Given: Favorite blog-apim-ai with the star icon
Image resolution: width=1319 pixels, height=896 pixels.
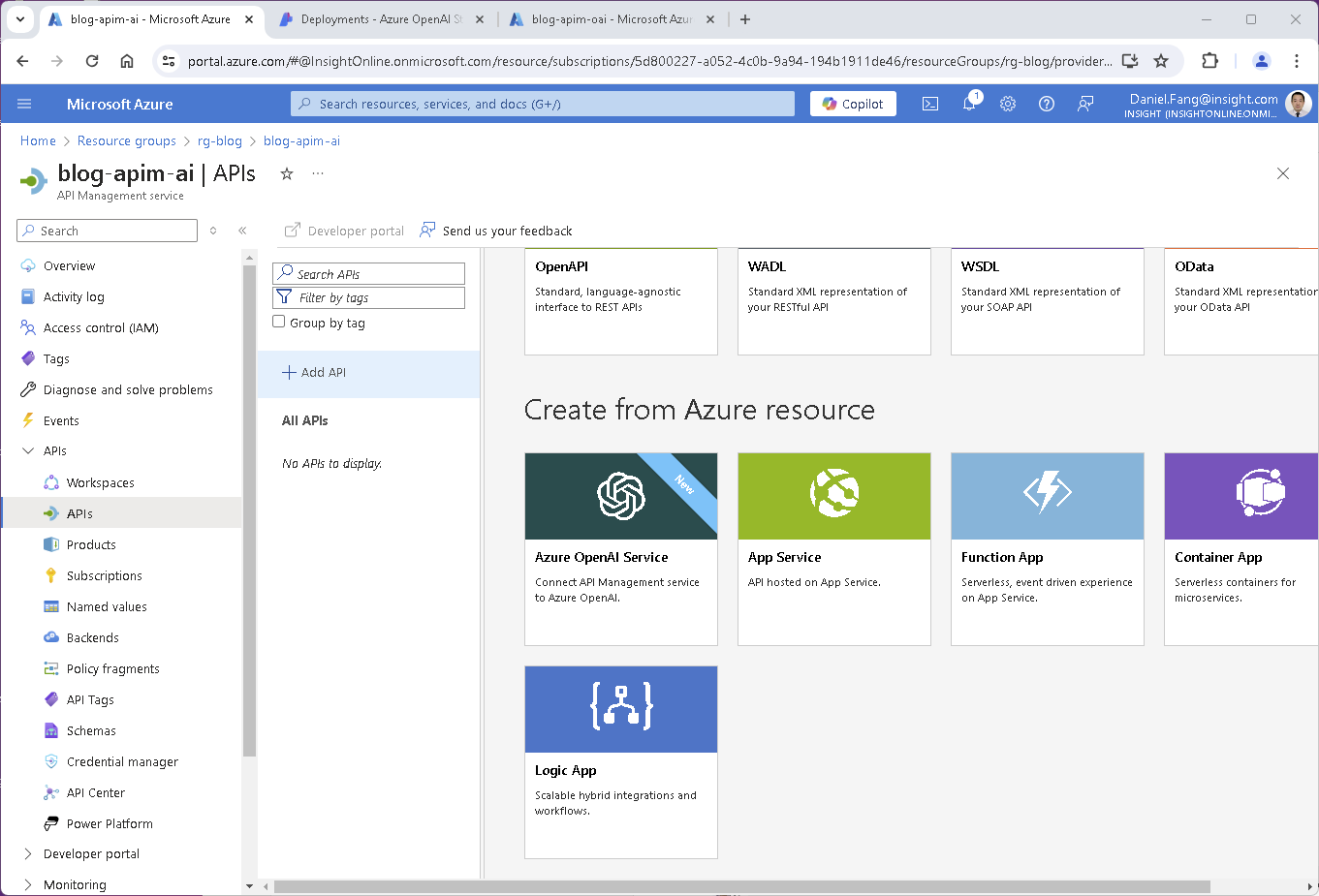Looking at the screenshot, I should (x=287, y=173).
